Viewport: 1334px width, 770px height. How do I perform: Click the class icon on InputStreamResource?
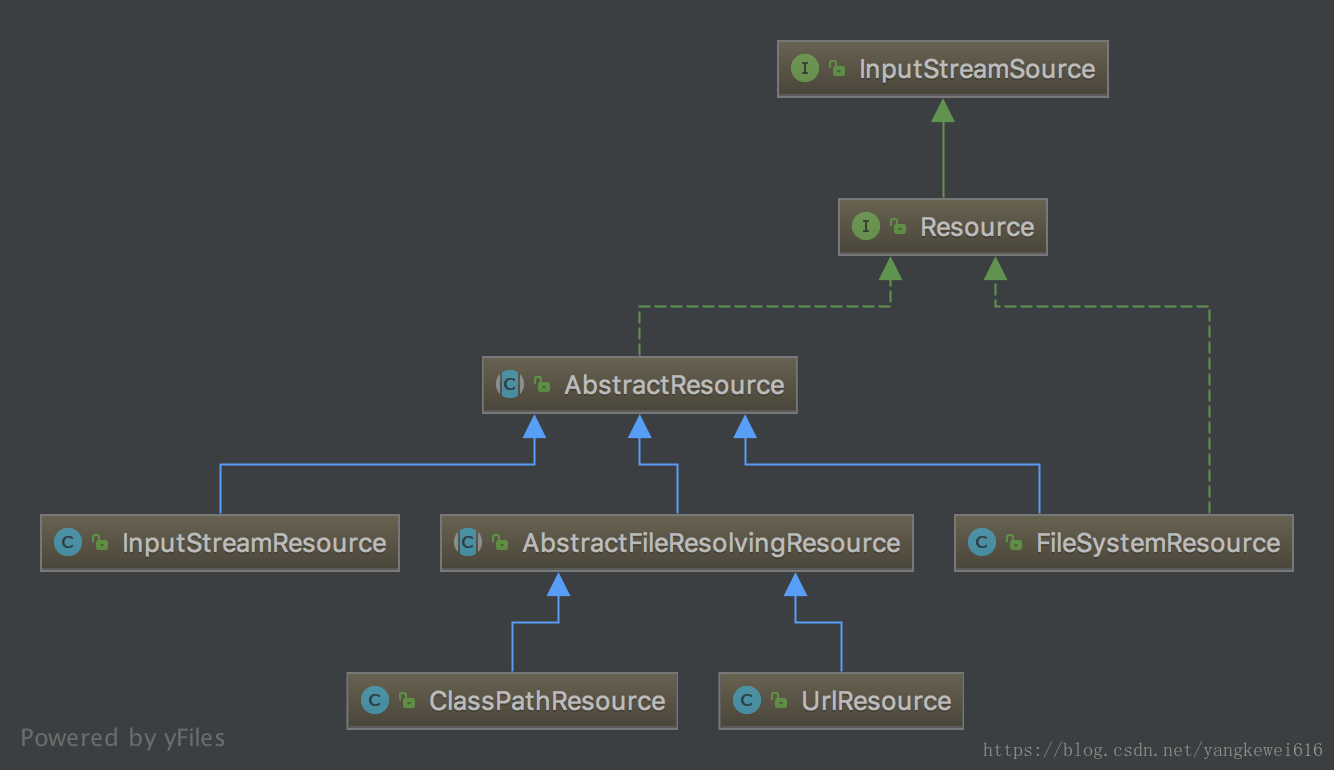click(68, 542)
